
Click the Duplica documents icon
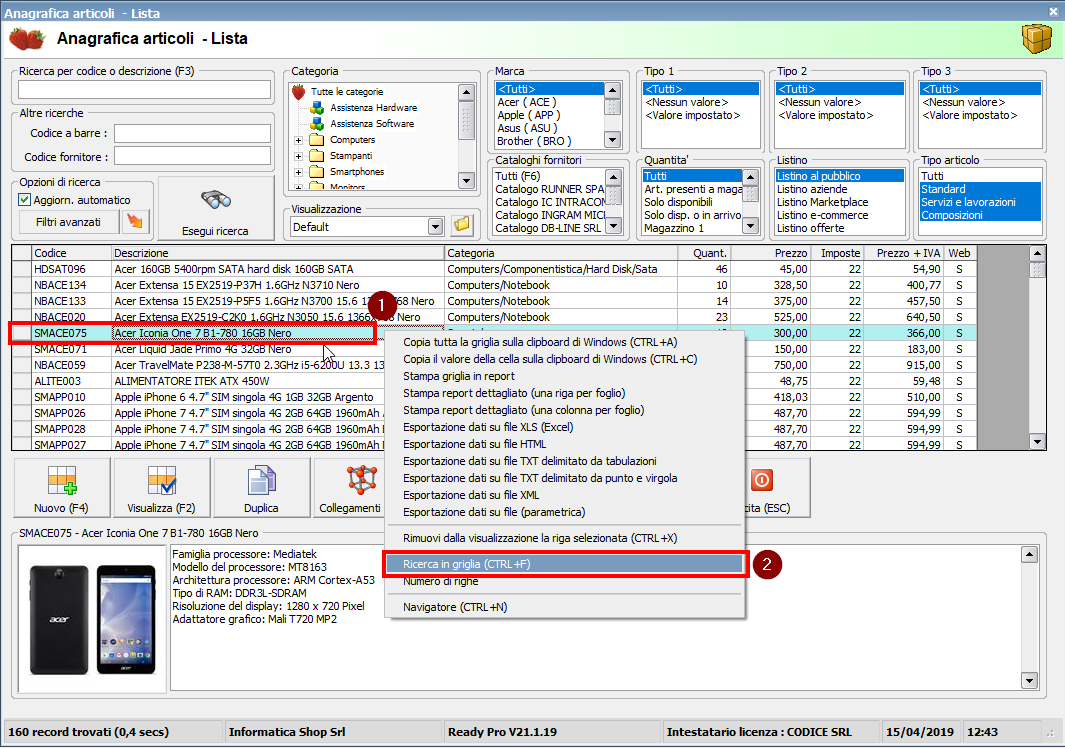[261, 480]
